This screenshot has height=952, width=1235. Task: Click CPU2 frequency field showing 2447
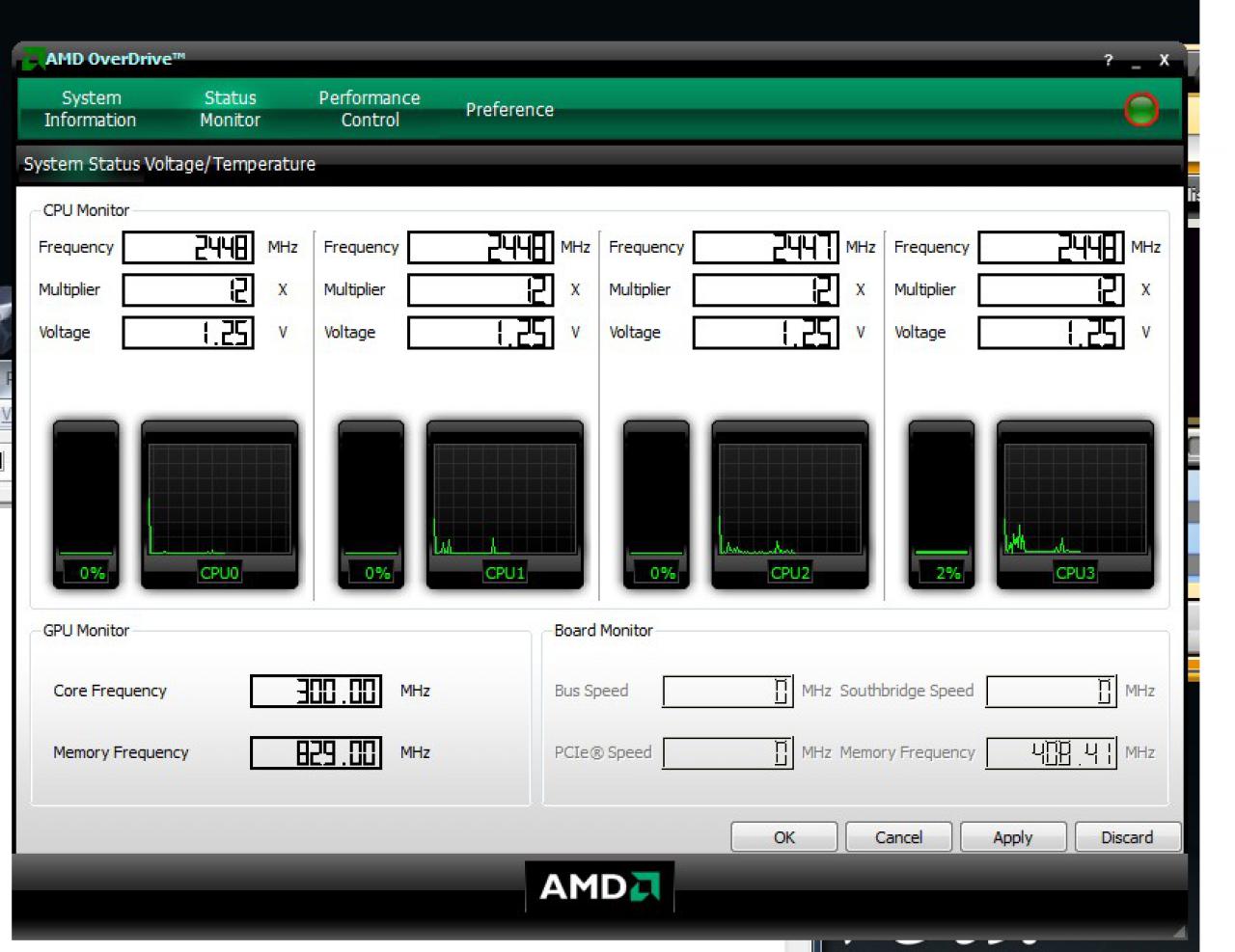pos(766,247)
